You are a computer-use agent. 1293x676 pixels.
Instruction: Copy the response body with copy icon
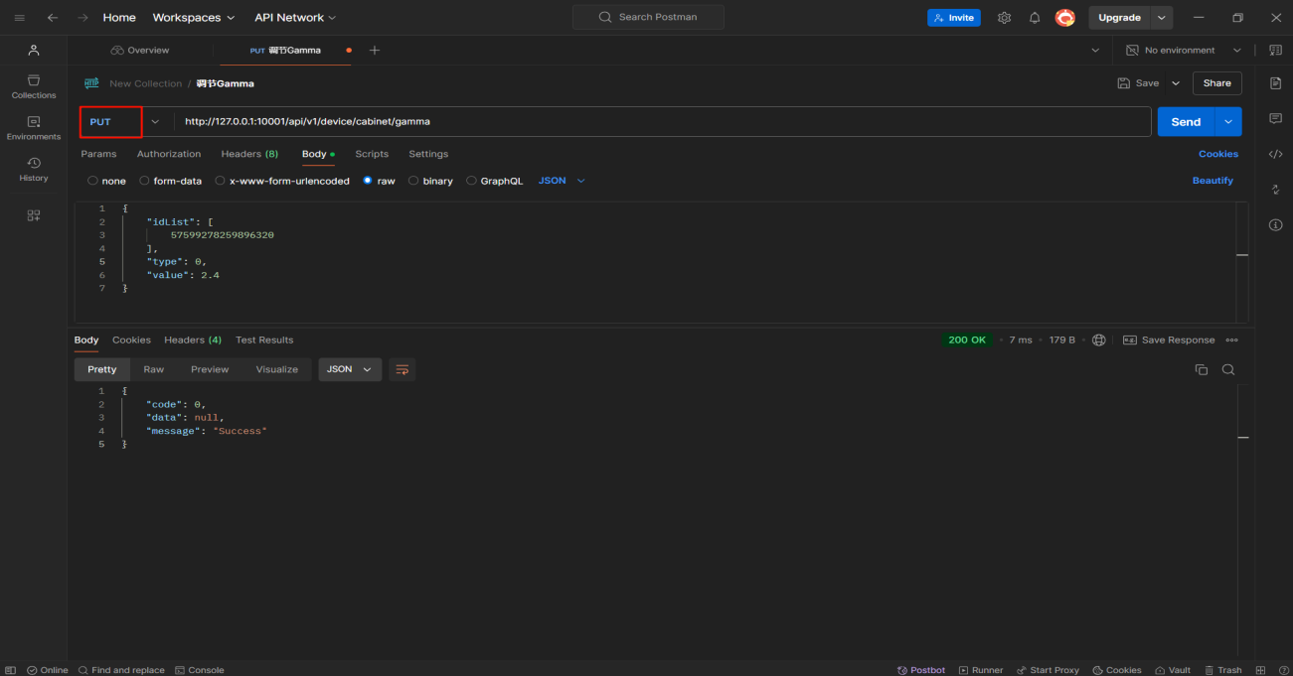1201,370
